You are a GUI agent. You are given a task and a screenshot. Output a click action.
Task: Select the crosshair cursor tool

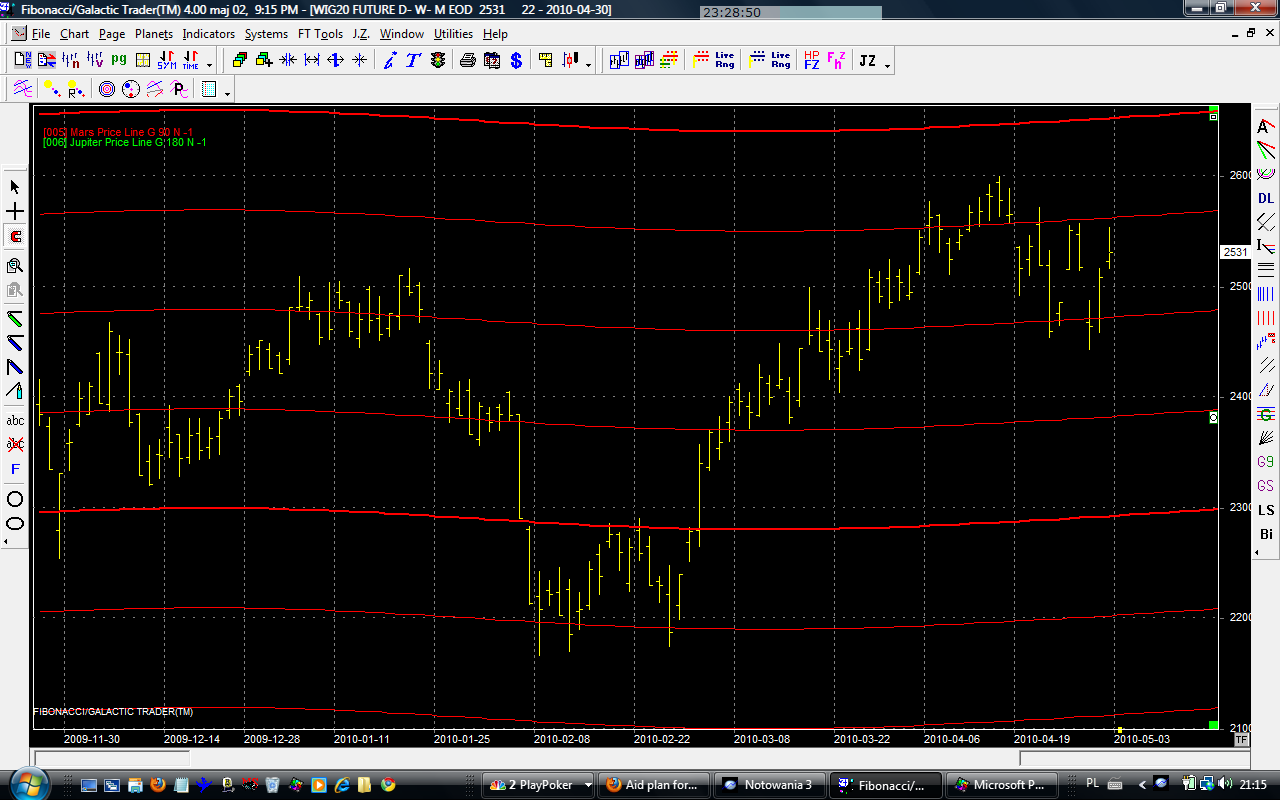pos(15,212)
